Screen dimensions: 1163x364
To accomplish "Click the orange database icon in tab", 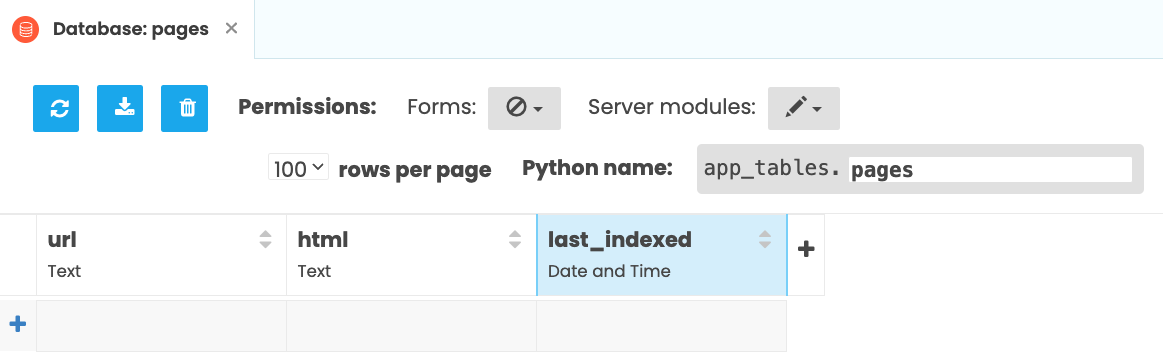I will click(26, 30).
